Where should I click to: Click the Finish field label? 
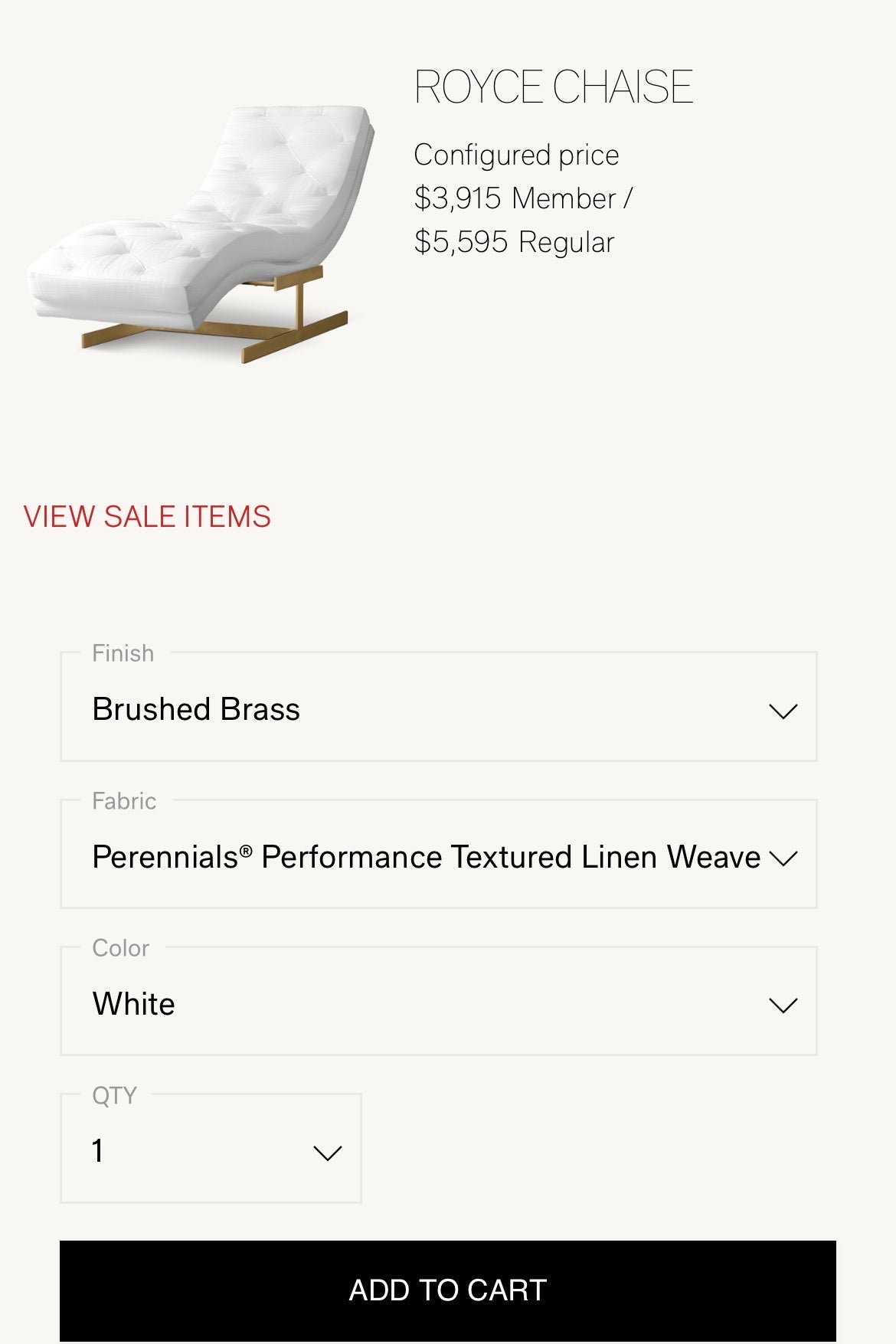(x=123, y=653)
